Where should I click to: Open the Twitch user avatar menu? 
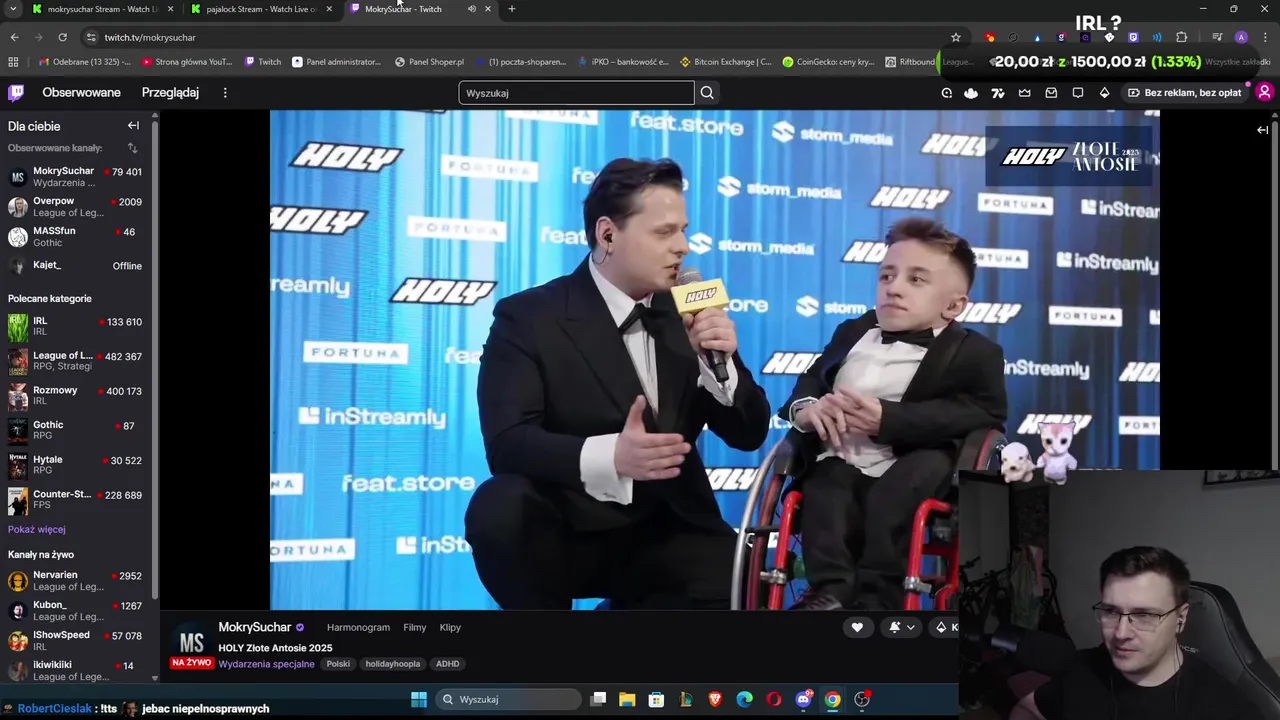point(1264,92)
